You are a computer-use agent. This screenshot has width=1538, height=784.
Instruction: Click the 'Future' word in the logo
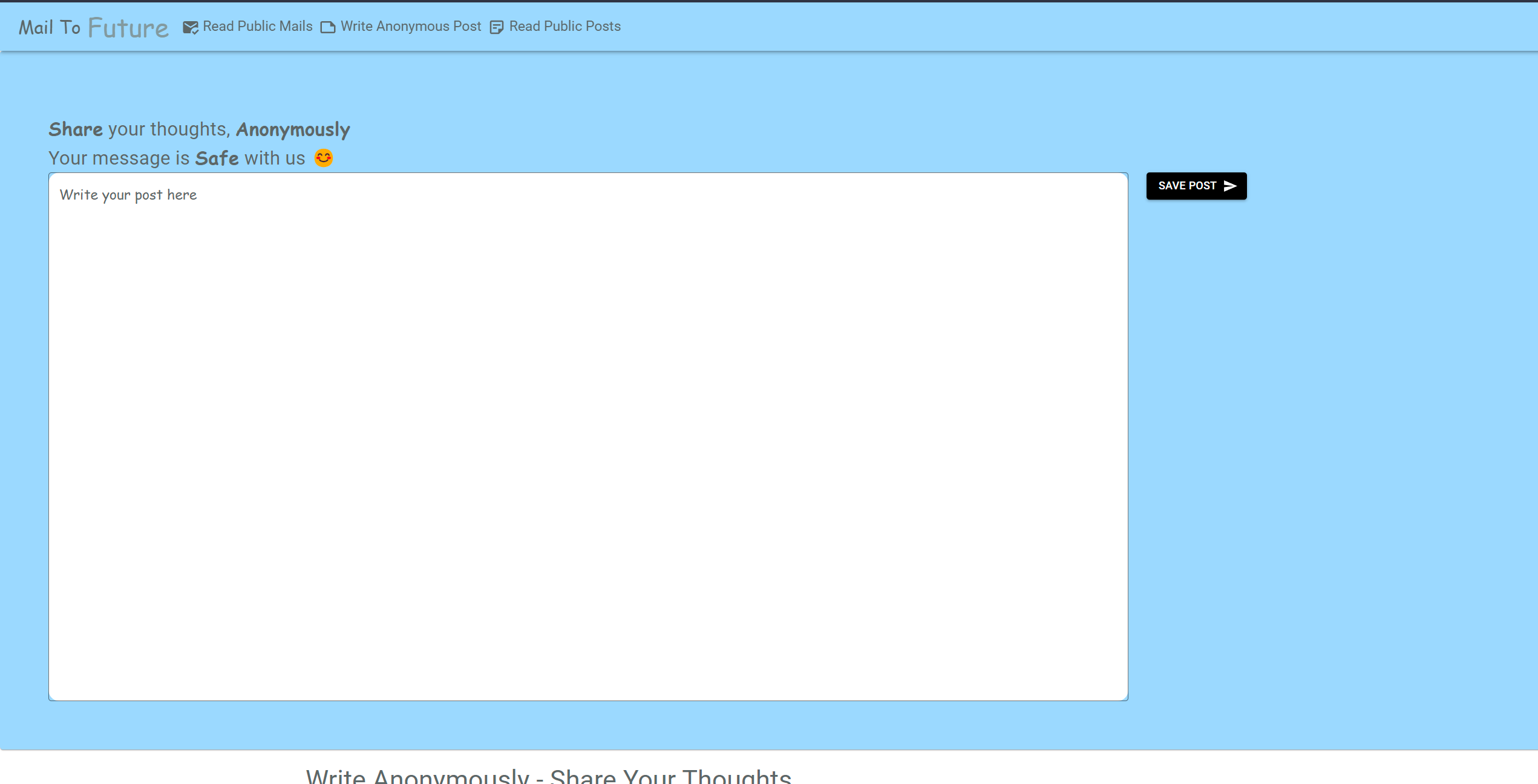tap(128, 28)
